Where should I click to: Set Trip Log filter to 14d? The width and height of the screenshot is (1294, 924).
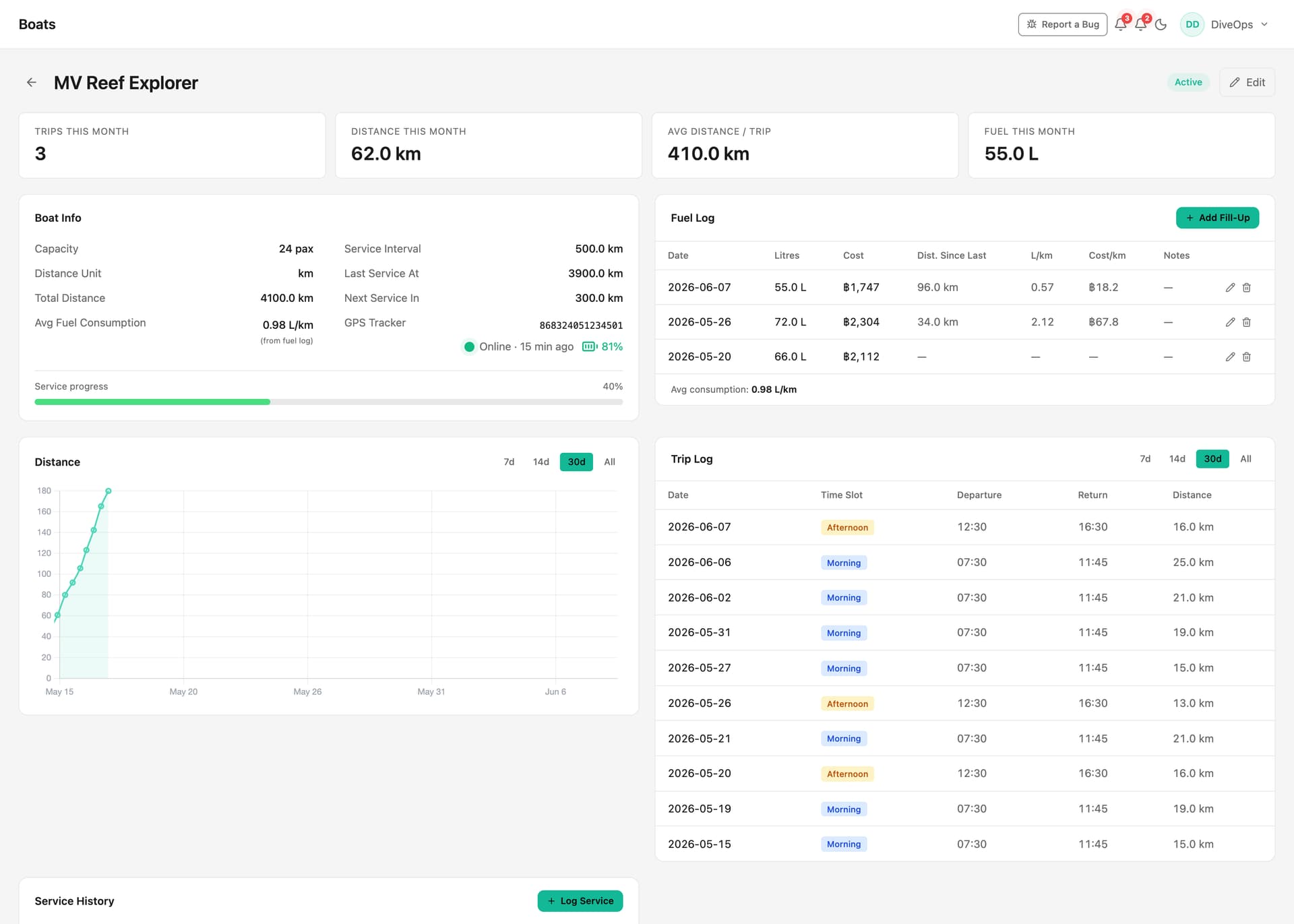pyautogui.click(x=1177, y=459)
